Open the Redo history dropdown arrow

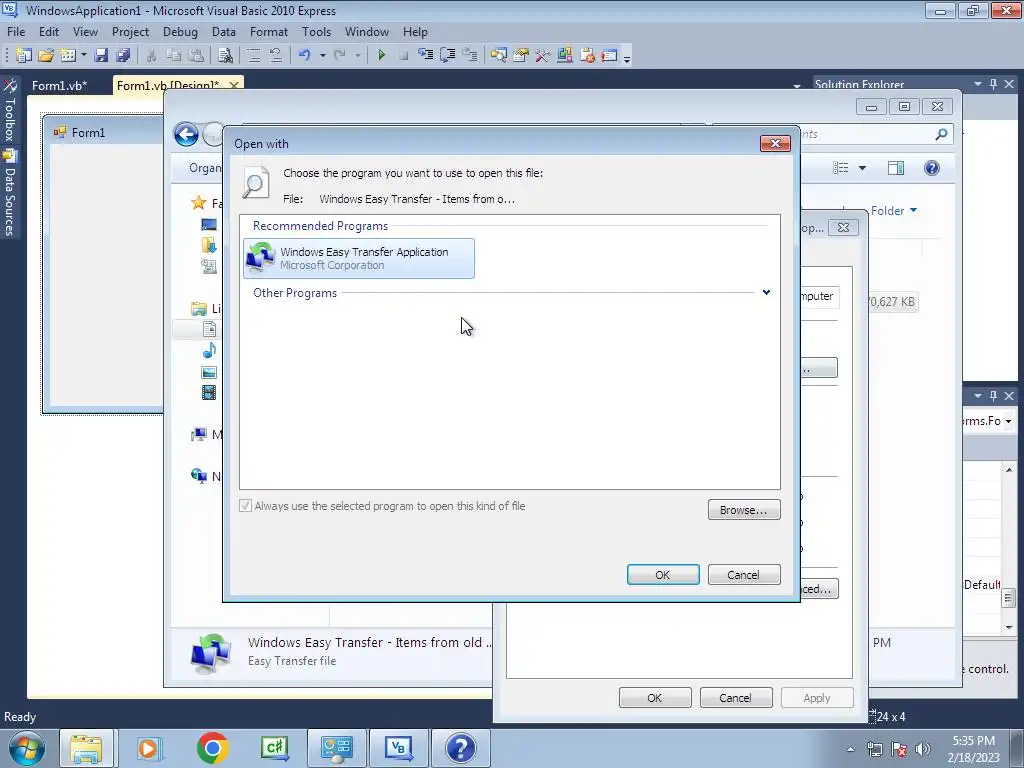pos(358,56)
